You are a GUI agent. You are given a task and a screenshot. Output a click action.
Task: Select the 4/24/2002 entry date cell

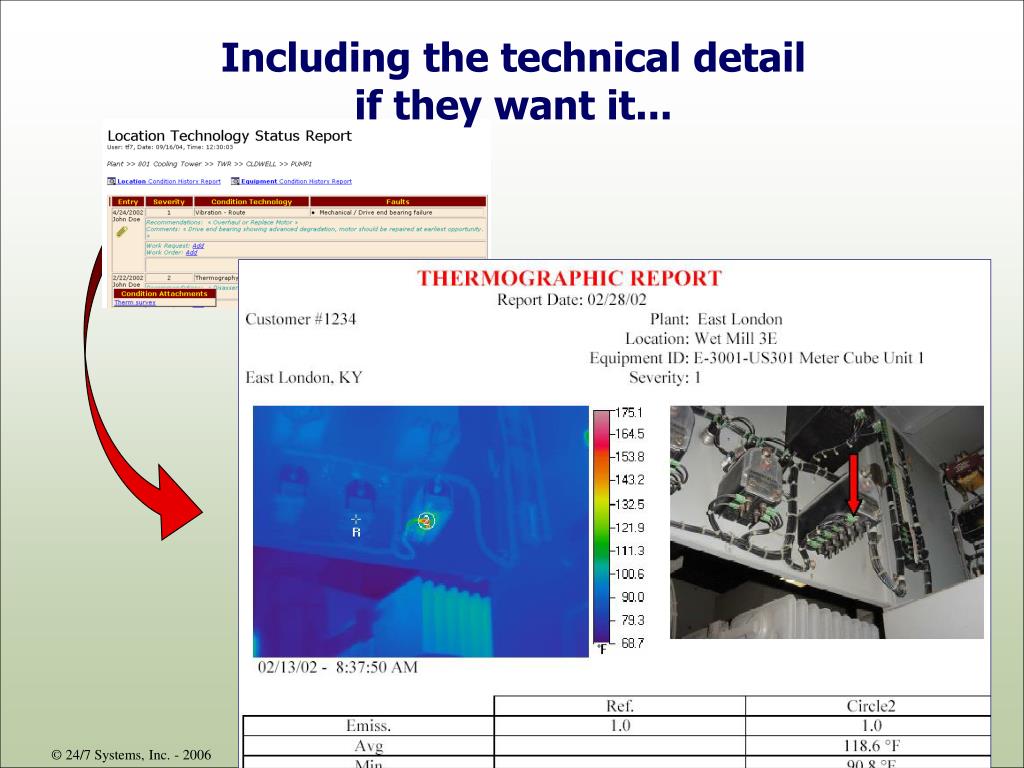tap(128, 212)
